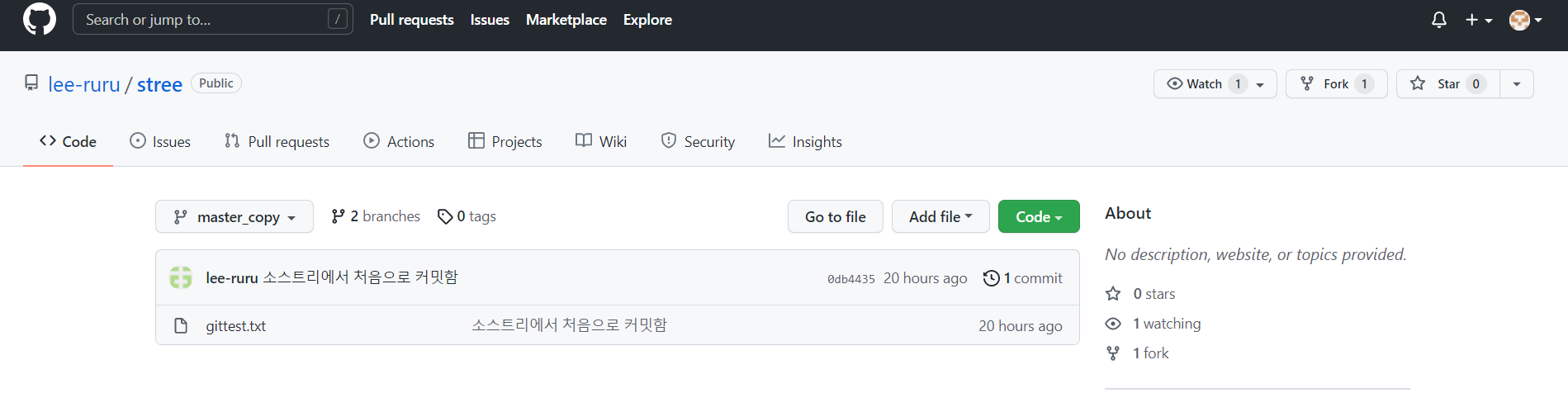Open the notifications bell
Image resolution: width=1568 pixels, height=393 pixels.
[x=1439, y=20]
